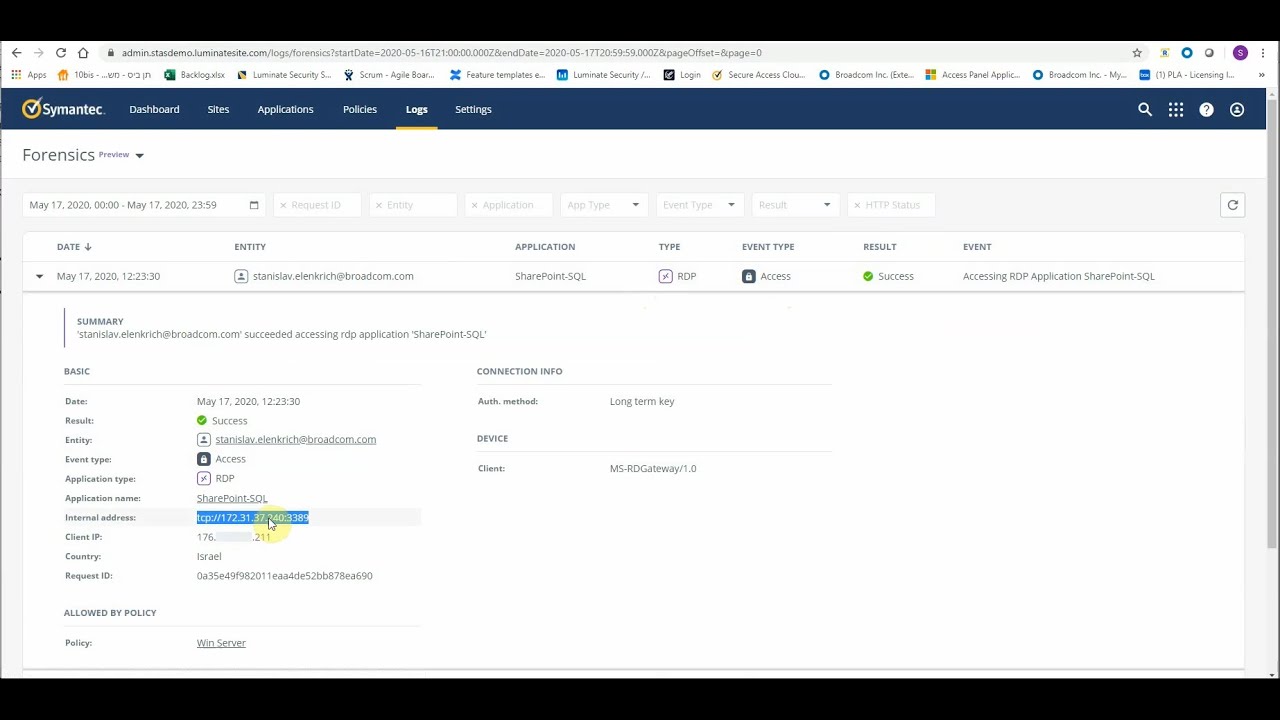Open the help question mark icon
The image size is (1280, 720).
pyautogui.click(x=1207, y=110)
